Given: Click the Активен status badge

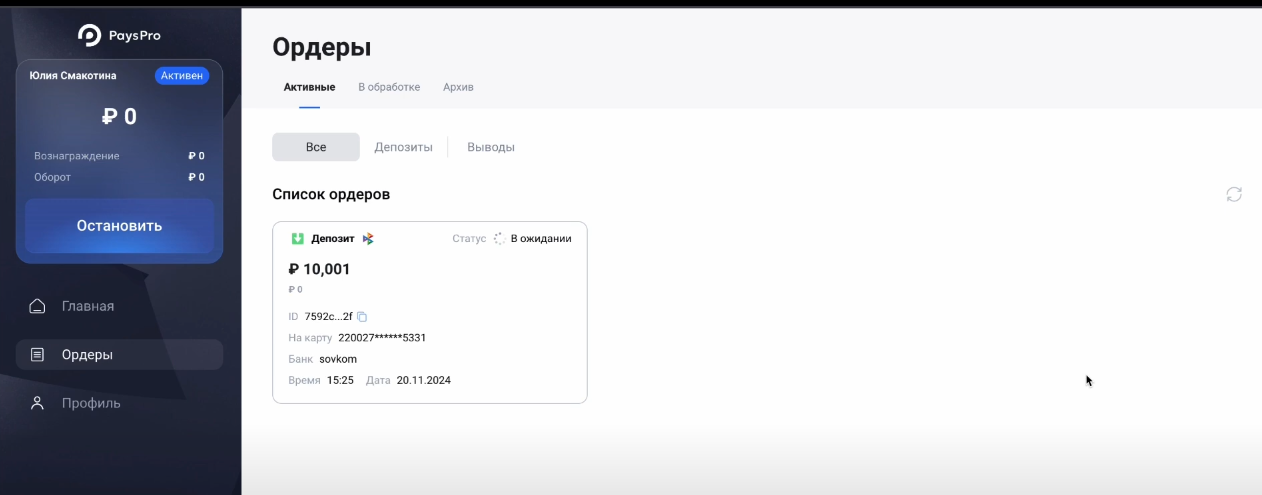Looking at the screenshot, I should [x=182, y=76].
